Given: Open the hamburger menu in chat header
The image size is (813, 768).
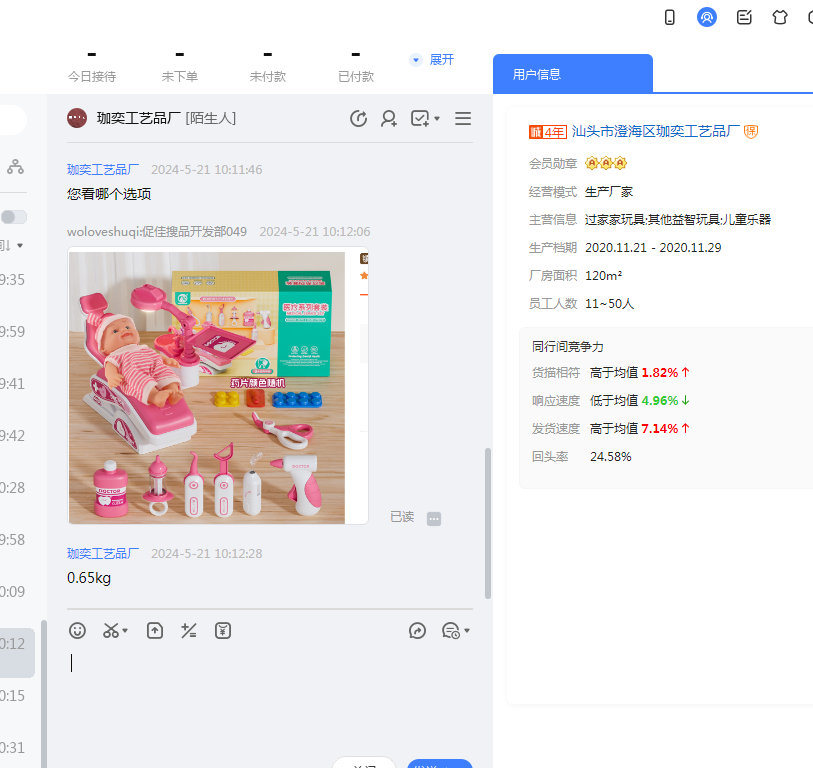Looking at the screenshot, I should coord(463,119).
